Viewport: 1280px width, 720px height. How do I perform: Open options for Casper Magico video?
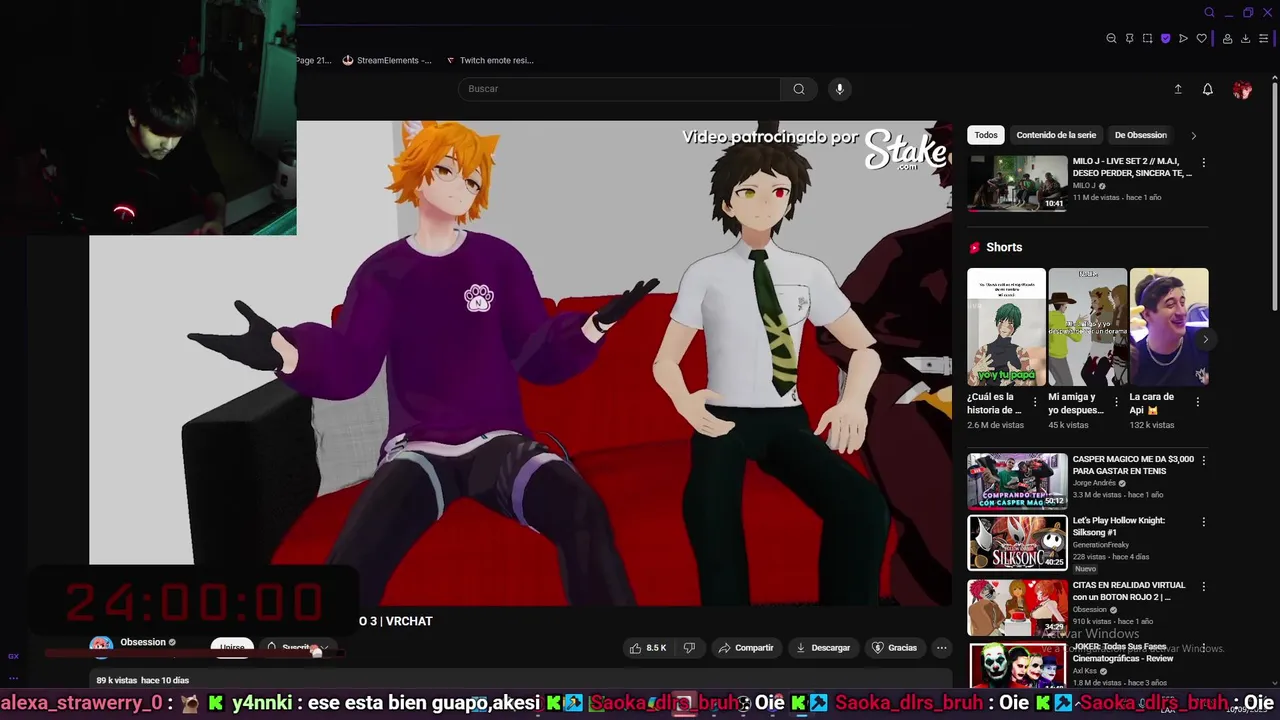pyautogui.click(x=1203, y=460)
